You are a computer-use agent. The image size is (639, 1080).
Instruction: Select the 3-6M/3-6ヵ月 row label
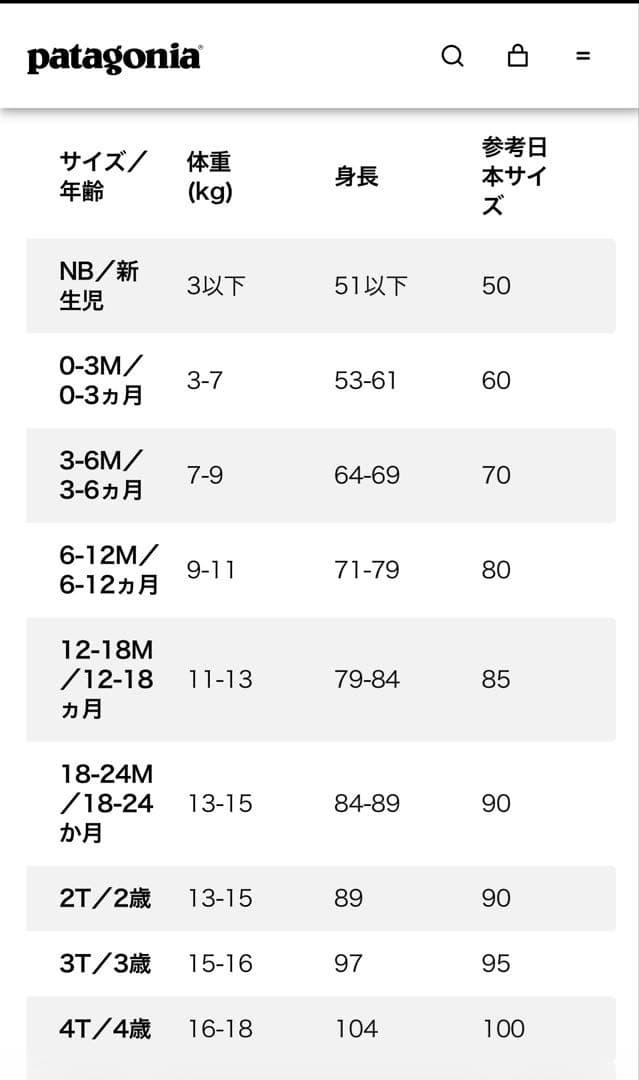101,475
